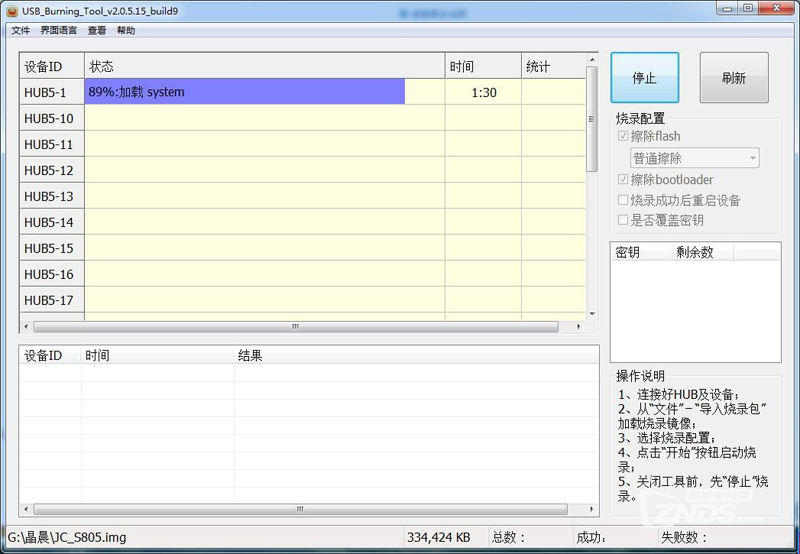Click results list horizontal scroll left arrow
800x554 pixels.
click(x=27, y=509)
